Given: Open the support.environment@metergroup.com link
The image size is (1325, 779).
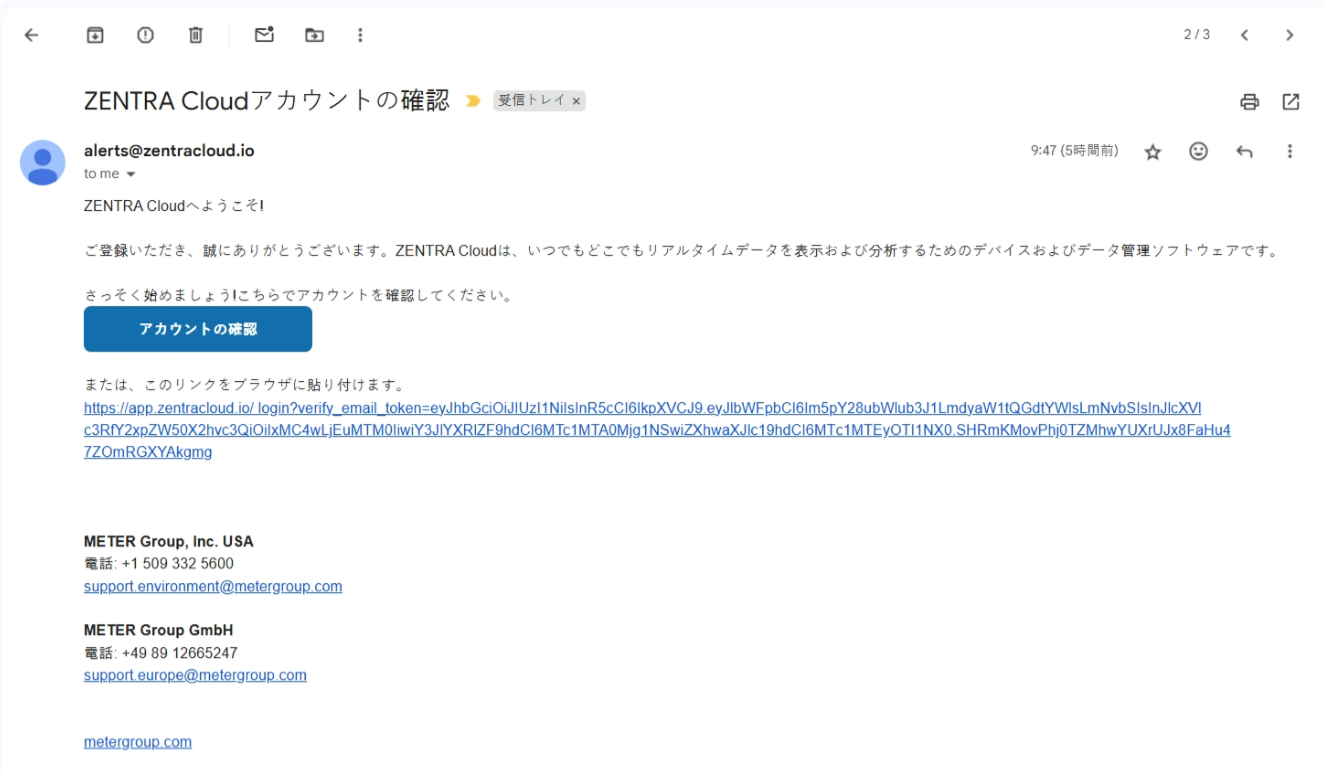Looking at the screenshot, I should coord(213,586).
